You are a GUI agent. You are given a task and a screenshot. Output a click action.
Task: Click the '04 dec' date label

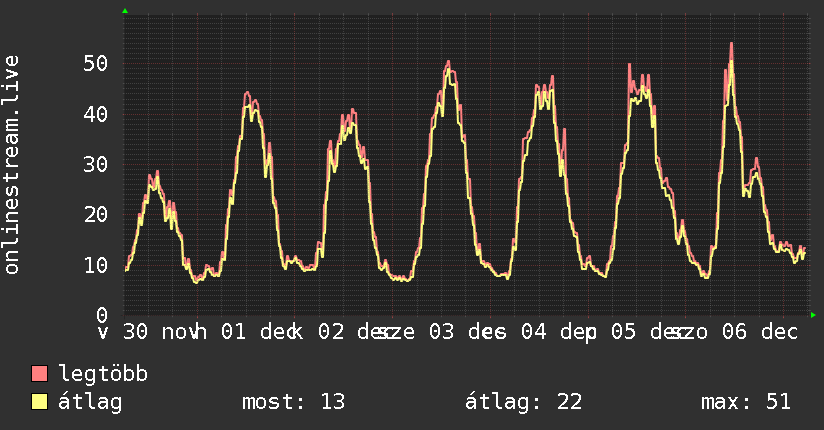(558, 332)
